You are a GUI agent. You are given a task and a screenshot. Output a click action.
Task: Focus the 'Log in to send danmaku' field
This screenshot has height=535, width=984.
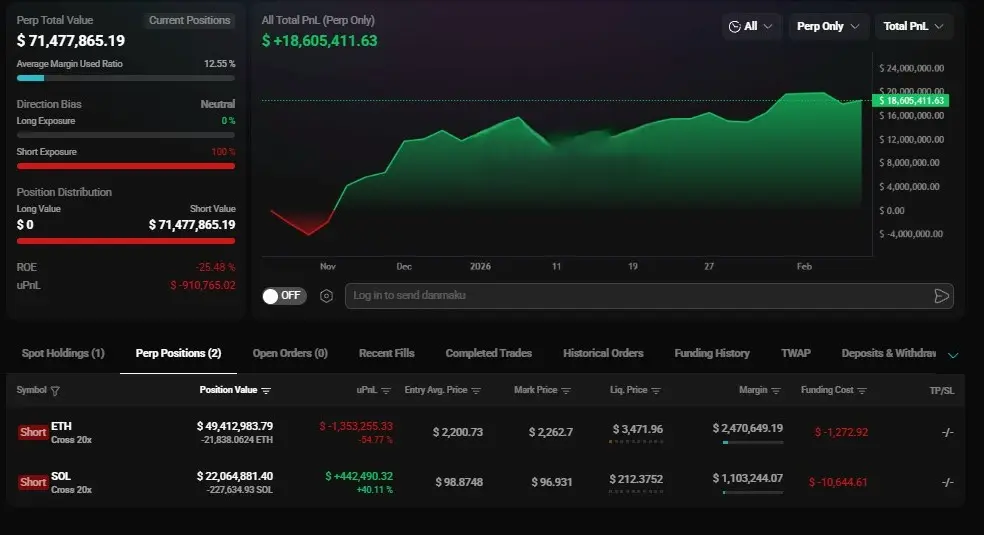click(649, 295)
